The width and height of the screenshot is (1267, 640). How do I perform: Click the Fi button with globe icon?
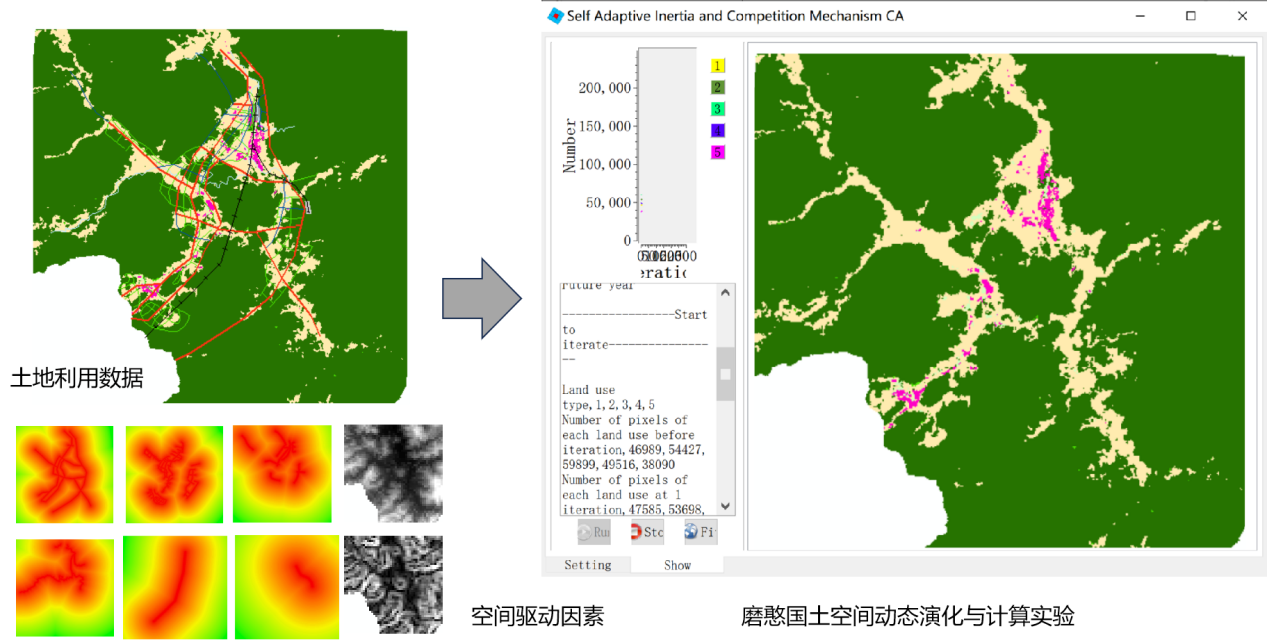point(700,532)
